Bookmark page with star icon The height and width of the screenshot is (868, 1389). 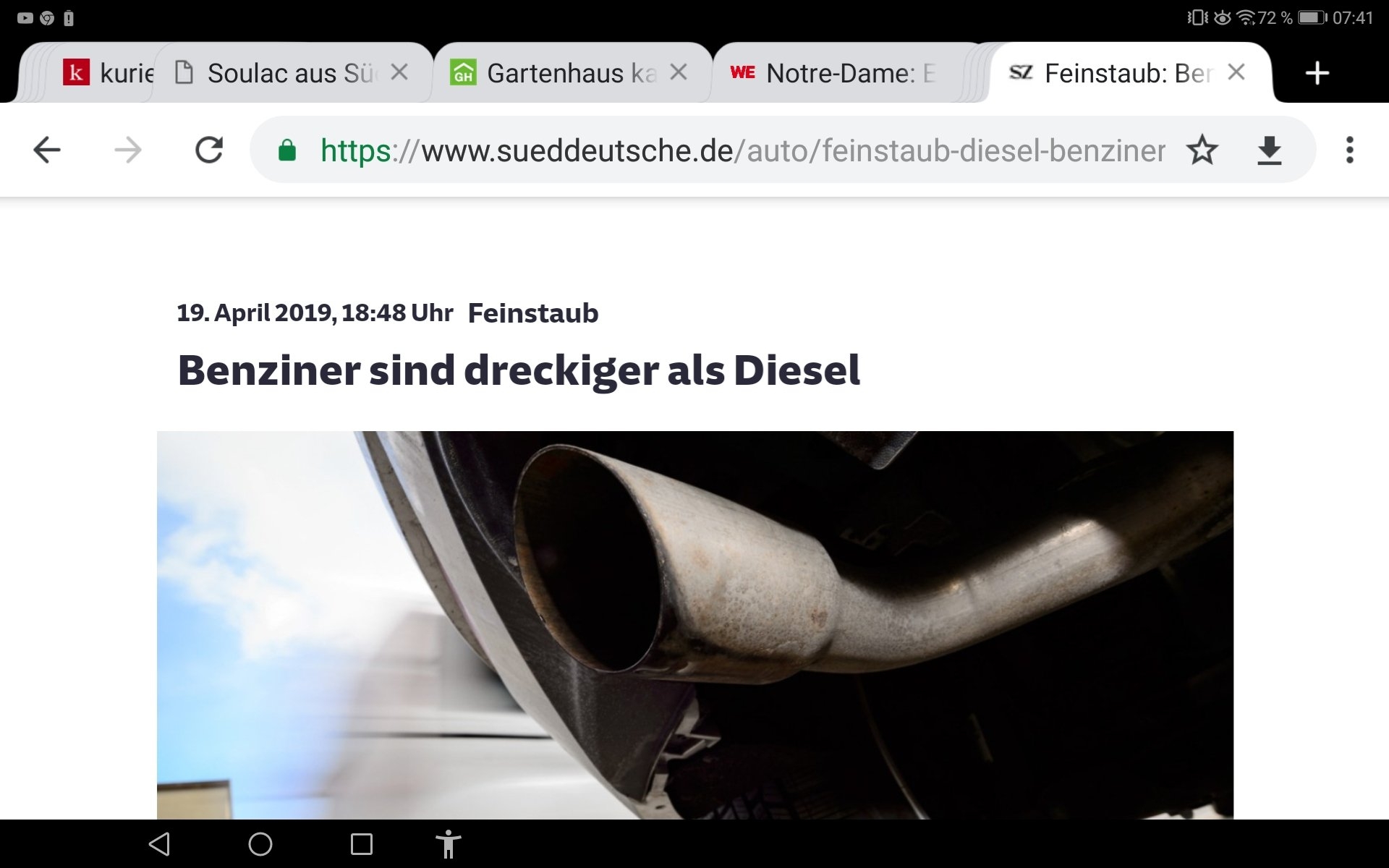pyautogui.click(x=1202, y=150)
